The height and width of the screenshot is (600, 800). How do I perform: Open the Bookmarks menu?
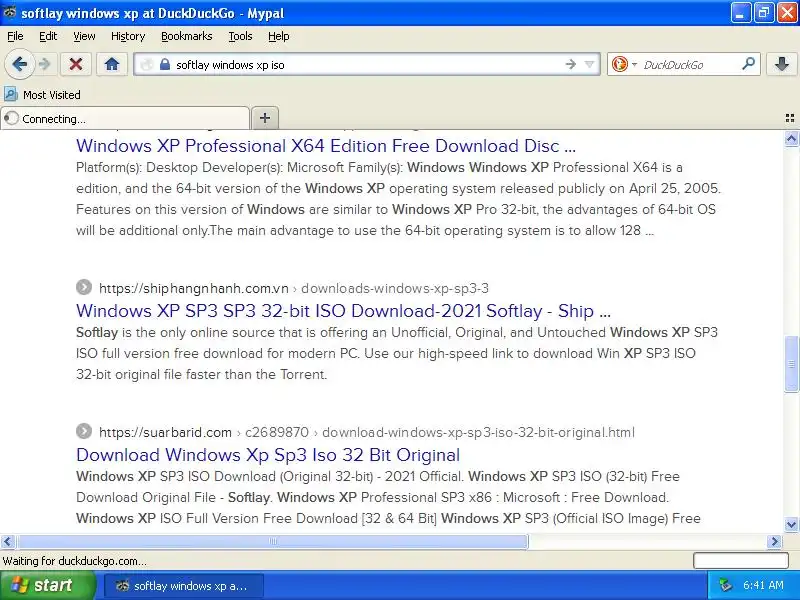[187, 36]
